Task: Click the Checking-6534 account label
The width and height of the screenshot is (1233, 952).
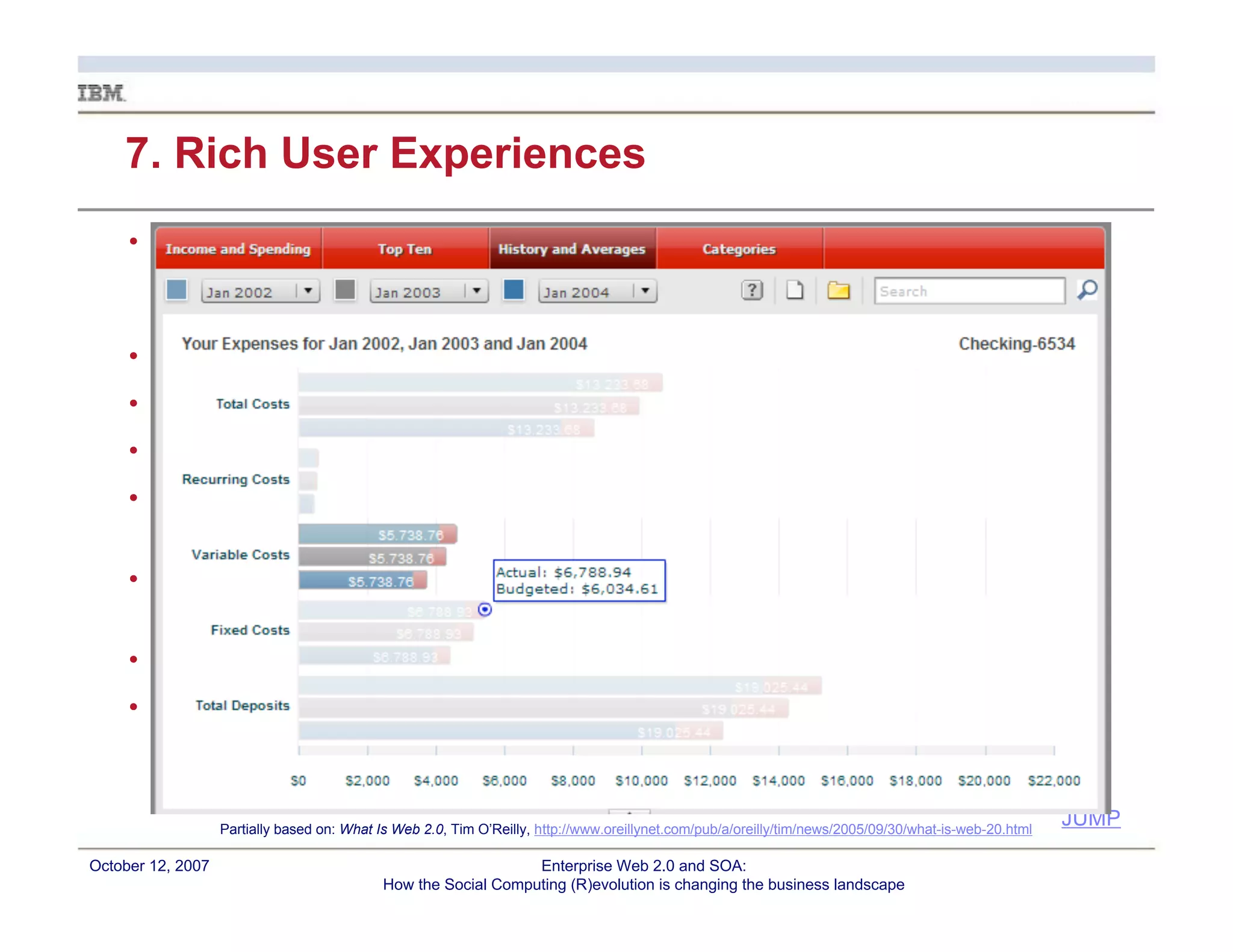Action: pos(1017,344)
